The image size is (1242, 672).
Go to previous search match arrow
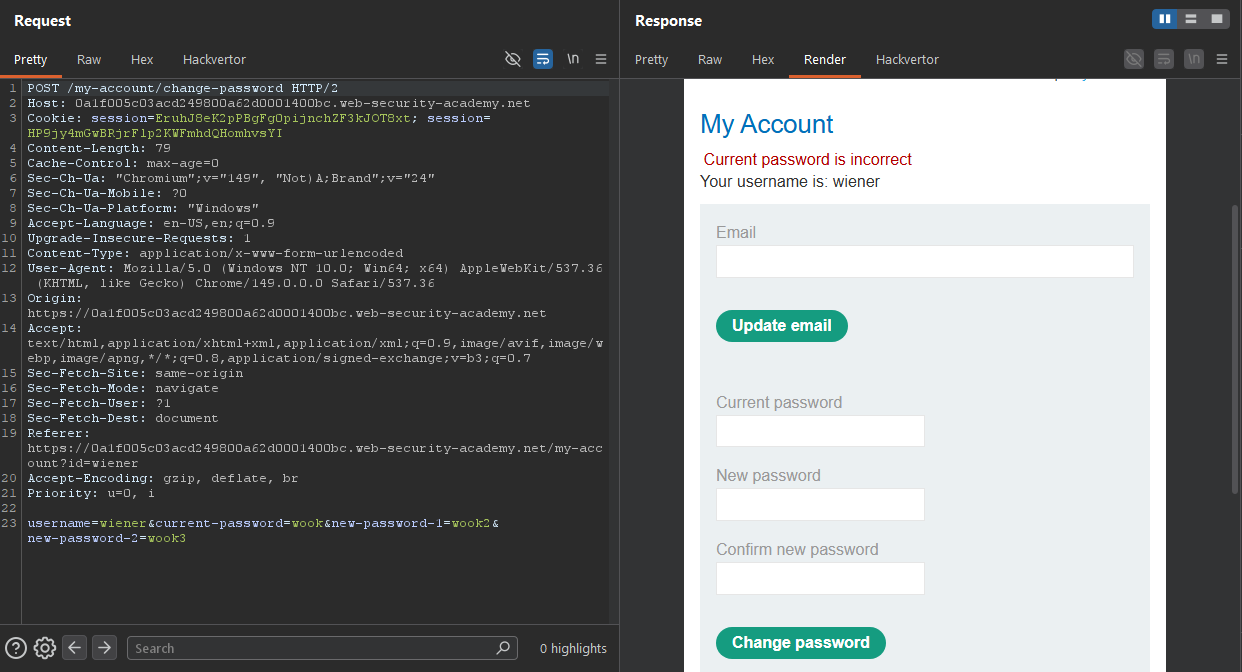(74, 648)
